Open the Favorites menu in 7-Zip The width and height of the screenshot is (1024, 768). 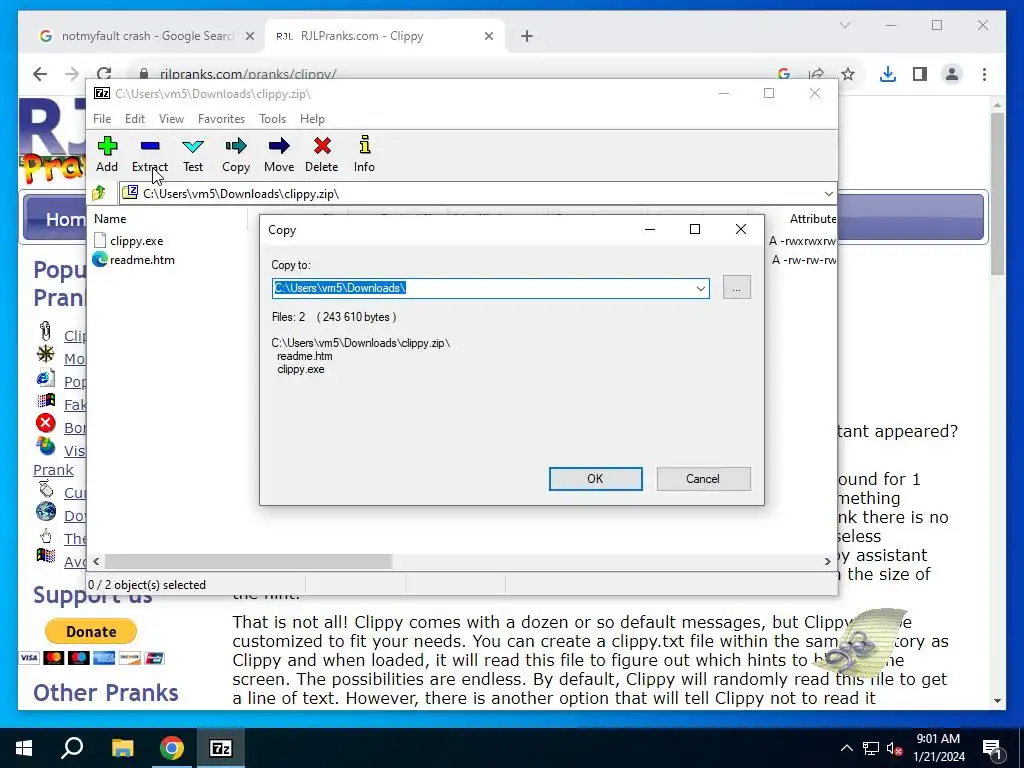(221, 119)
